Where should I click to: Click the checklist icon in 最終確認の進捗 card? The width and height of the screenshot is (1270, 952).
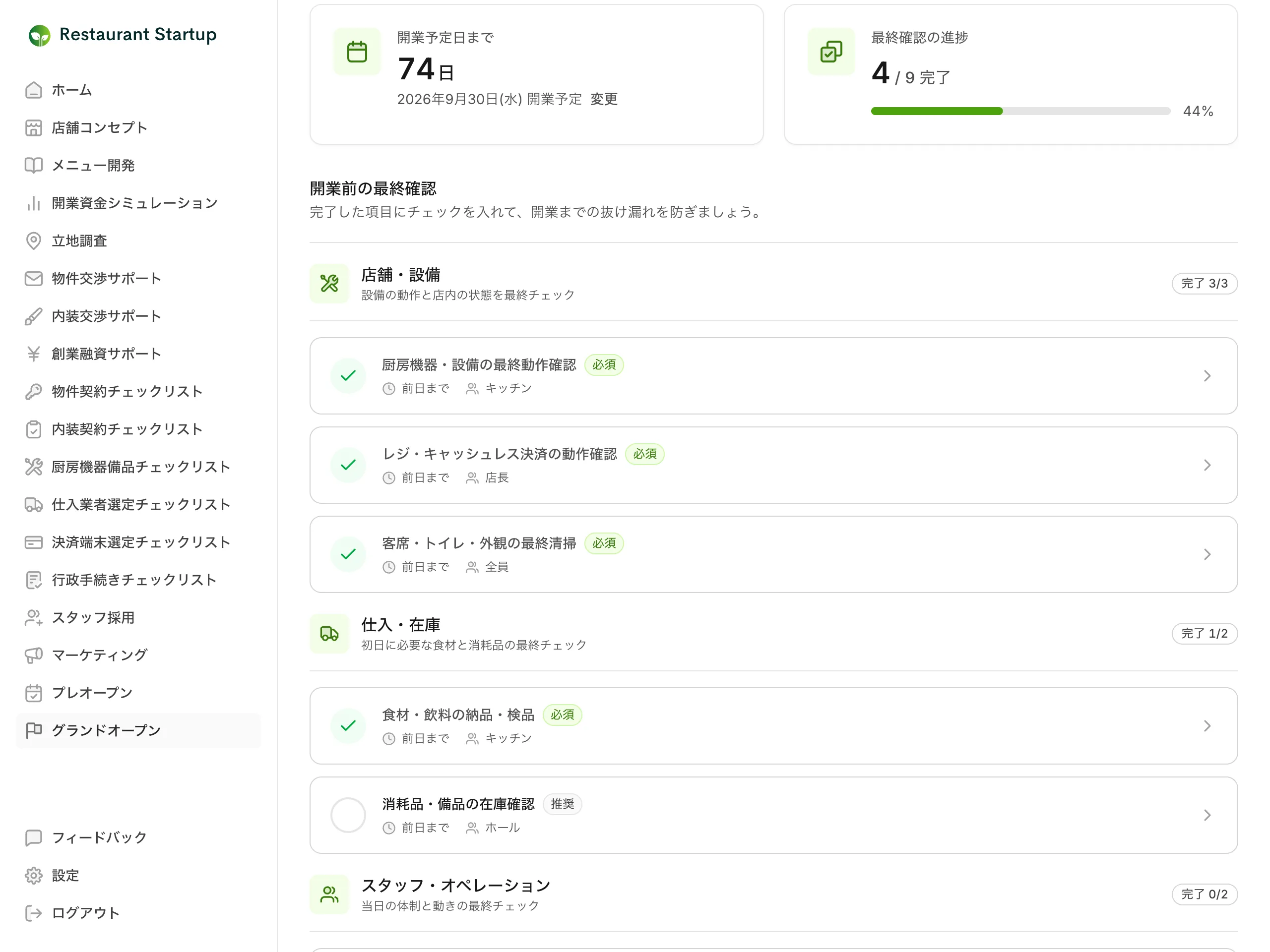tap(831, 52)
